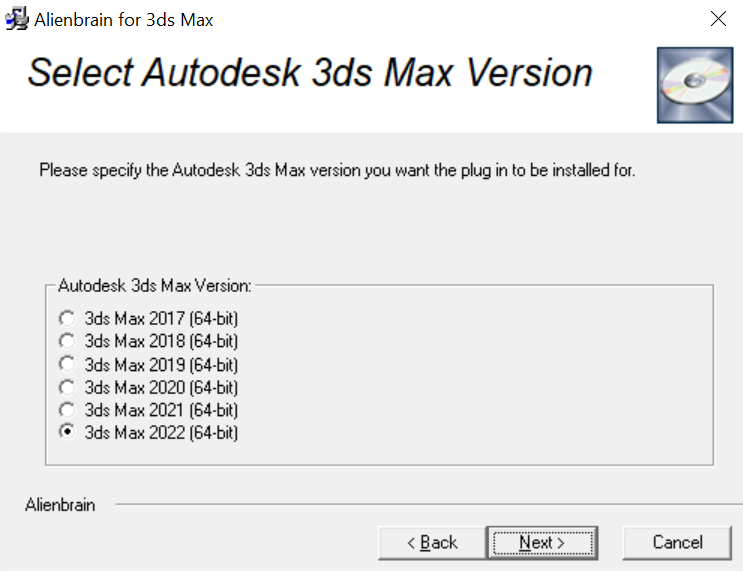This screenshot has width=743, height=571.
Task: Click the 'Autodesk 3ds Max Version:' group label
Action: point(154,285)
